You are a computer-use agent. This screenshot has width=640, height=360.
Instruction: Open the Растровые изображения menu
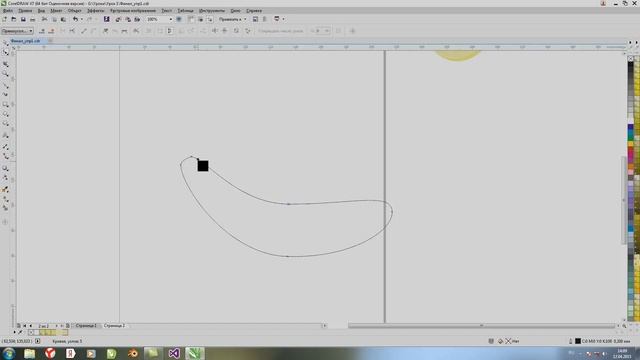133,11
